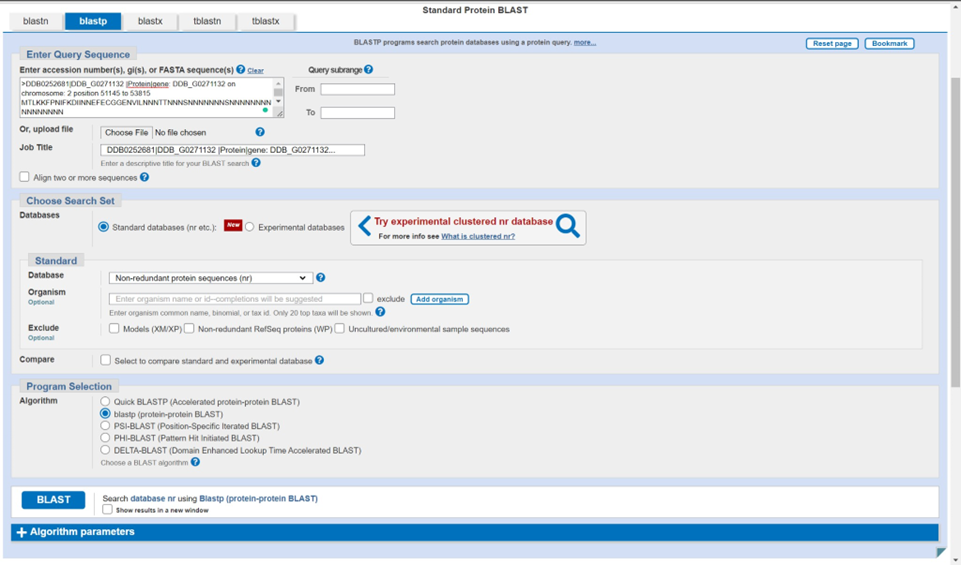Image resolution: width=961 pixels, height=565 pixels.
Task: Select Standard databases (nr etc.) radio button
Action: pos(104,227)
